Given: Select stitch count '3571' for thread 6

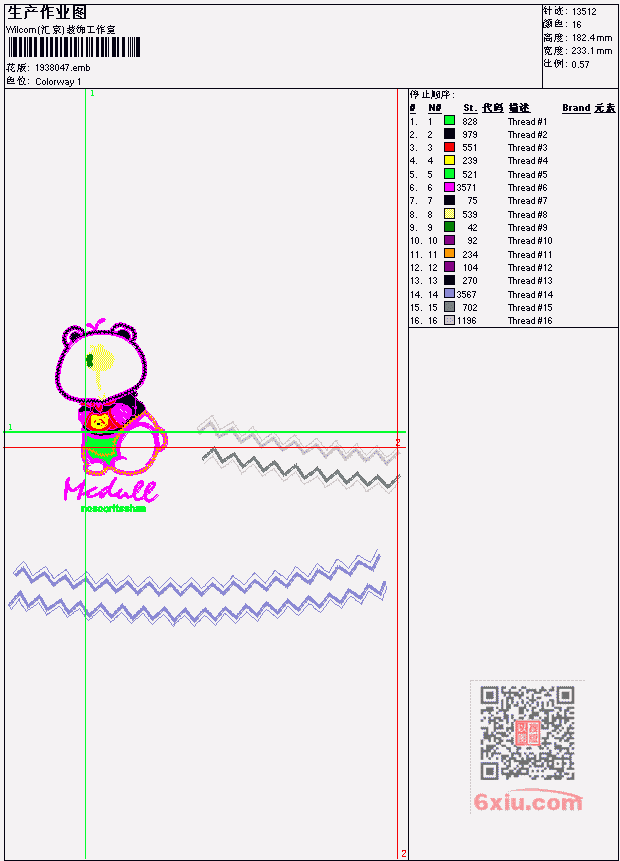Looking at the screenshot, I should [466, 188].
